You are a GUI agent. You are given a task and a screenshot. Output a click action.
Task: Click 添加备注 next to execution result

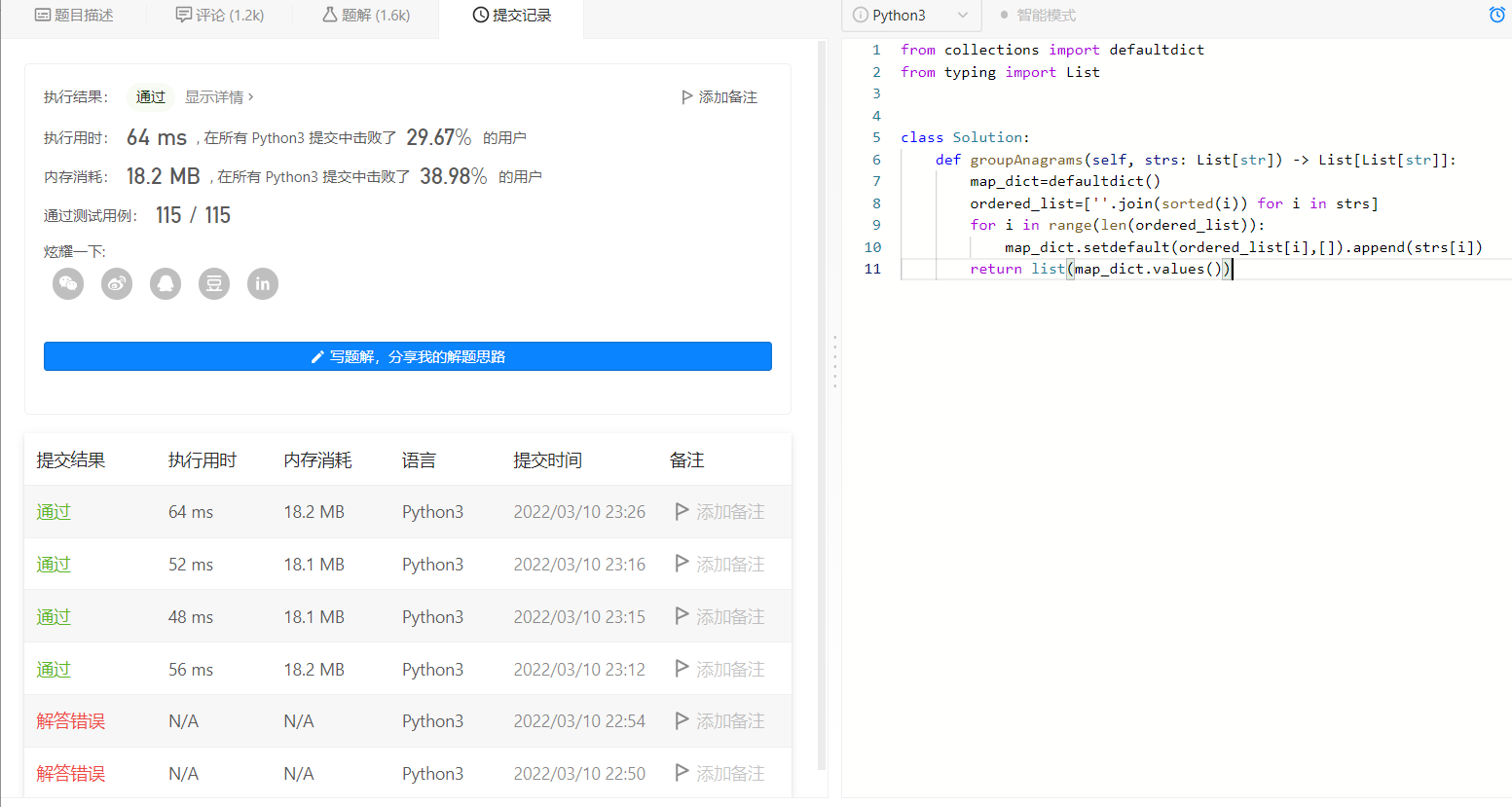719,96
